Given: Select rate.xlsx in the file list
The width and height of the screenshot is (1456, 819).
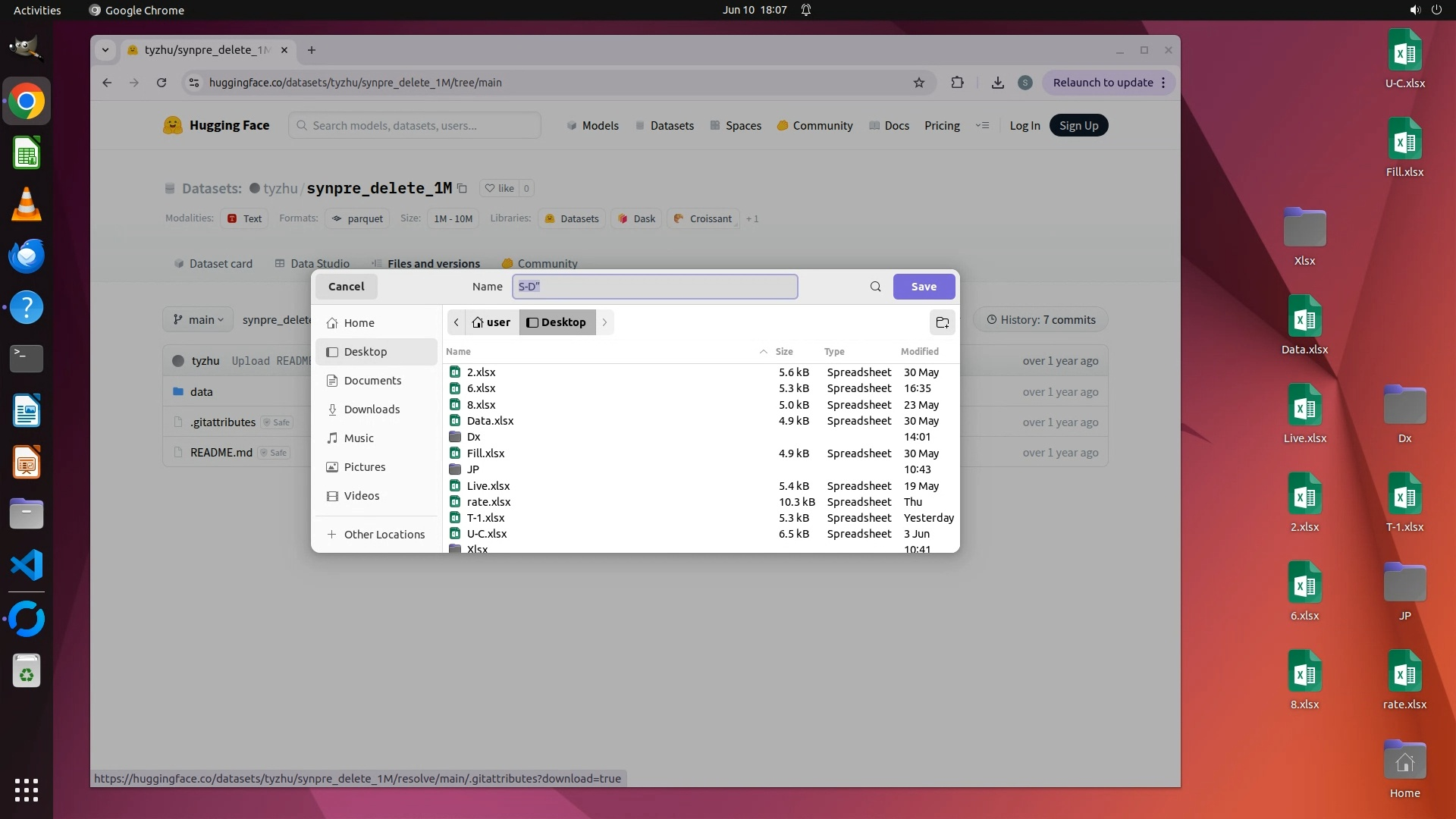Looking at the screenshot, I should pyautogui.click(x=488, y=502).
